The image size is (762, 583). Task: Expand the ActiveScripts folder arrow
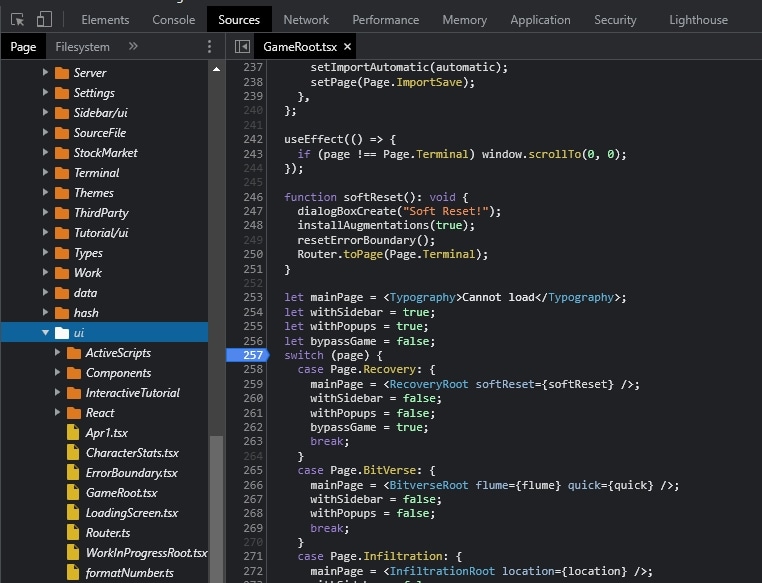point(57,352)
